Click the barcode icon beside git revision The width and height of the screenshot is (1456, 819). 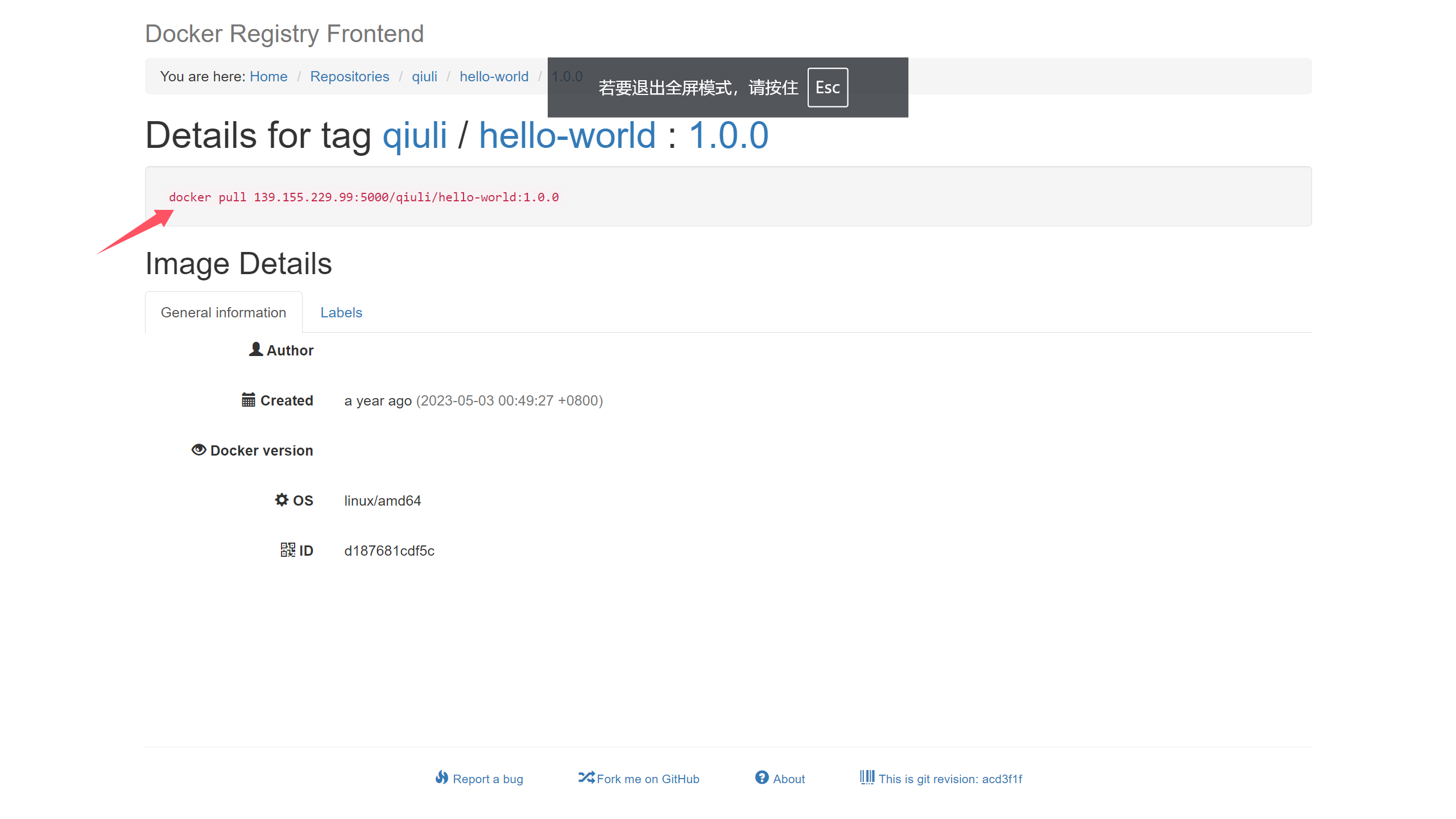pos(867,777)
